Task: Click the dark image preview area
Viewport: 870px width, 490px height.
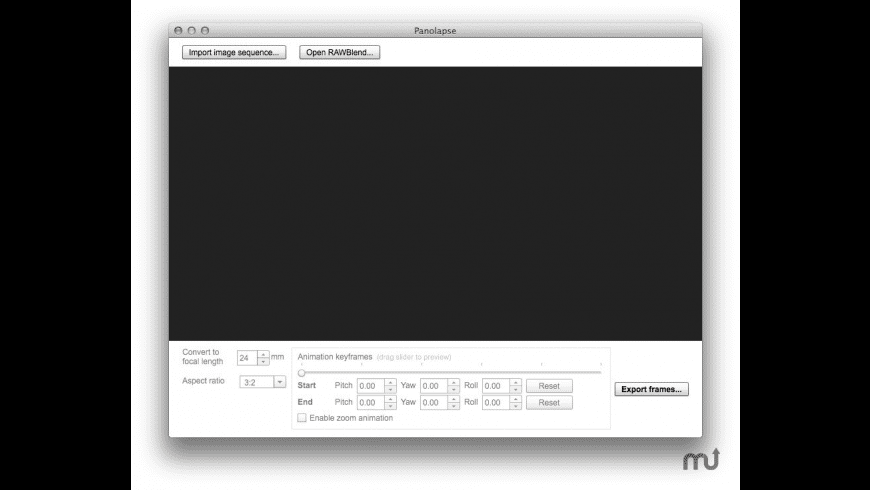Action: pos(435,204)
